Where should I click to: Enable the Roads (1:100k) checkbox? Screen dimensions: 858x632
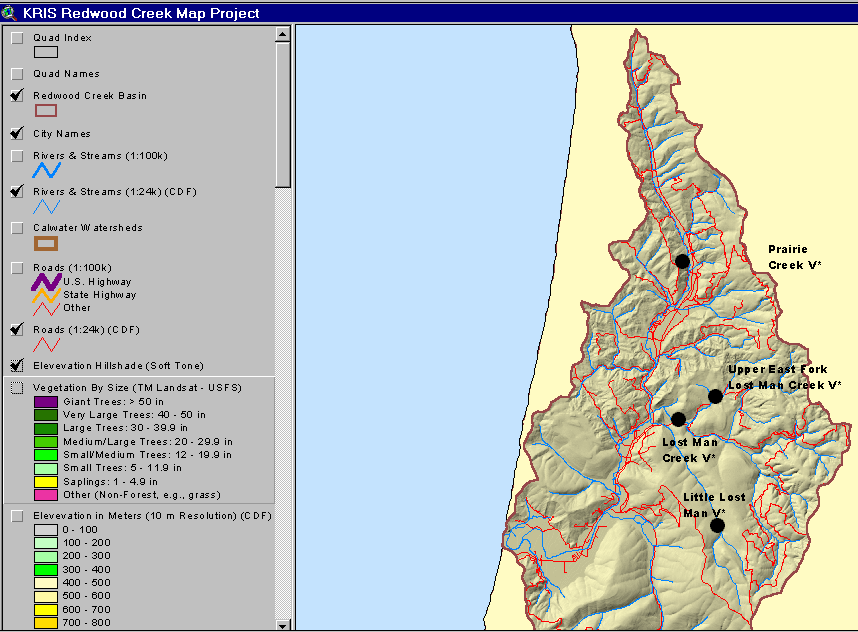(x=18, y=268)
